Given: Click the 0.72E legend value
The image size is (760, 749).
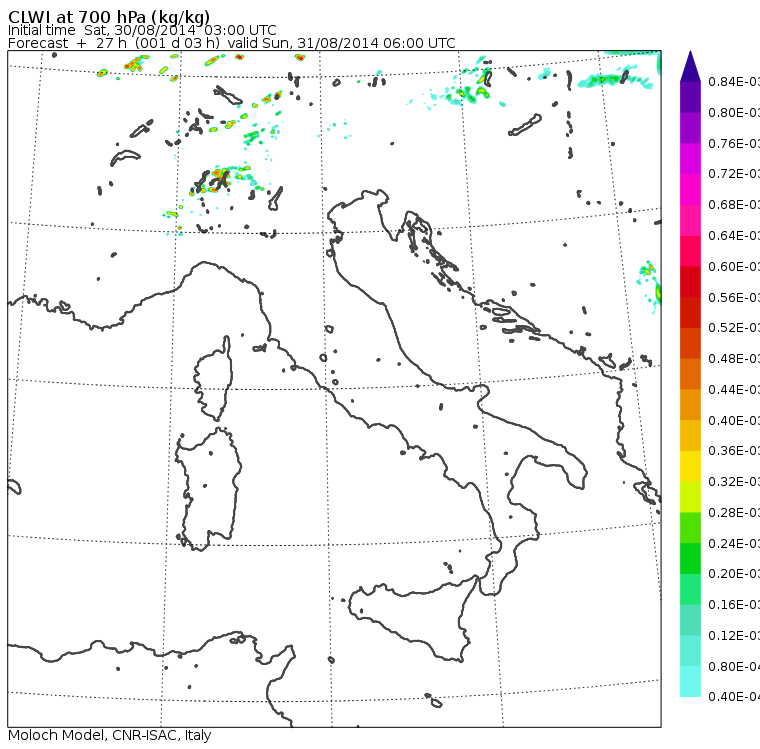Looking at the screenshot, I should 734,174.
